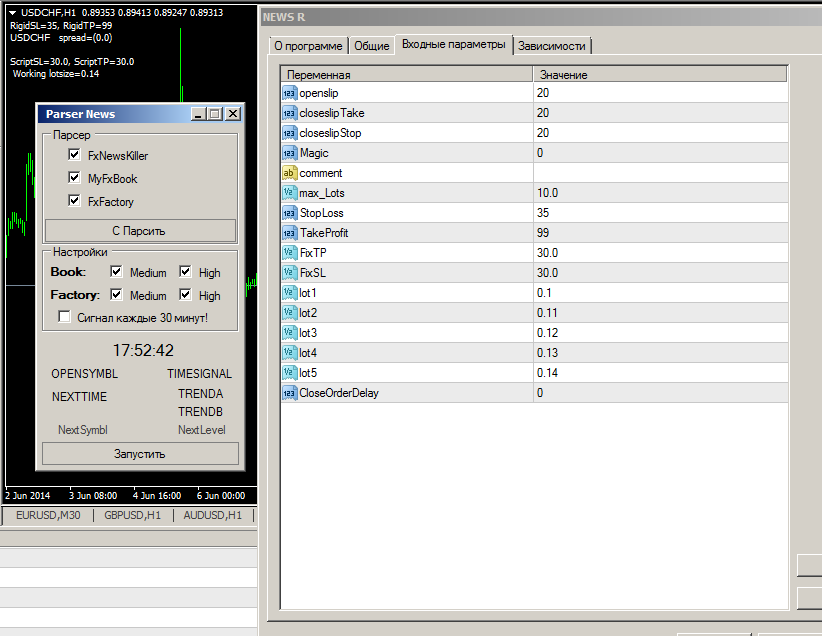Select the closeslipTake value cell
This screenshot has height=636, width=822.
pyautogui.click(x=661, y=113)
